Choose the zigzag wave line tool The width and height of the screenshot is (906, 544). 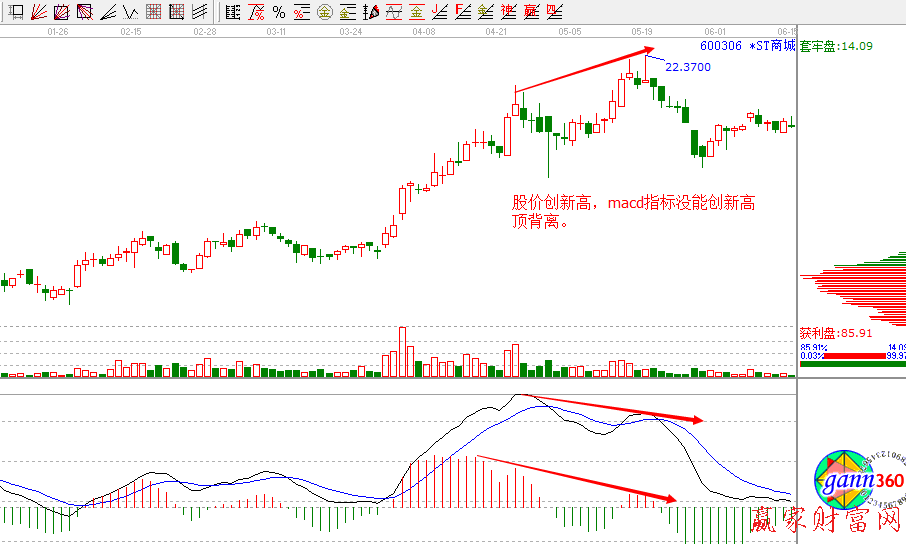point(131,12)
